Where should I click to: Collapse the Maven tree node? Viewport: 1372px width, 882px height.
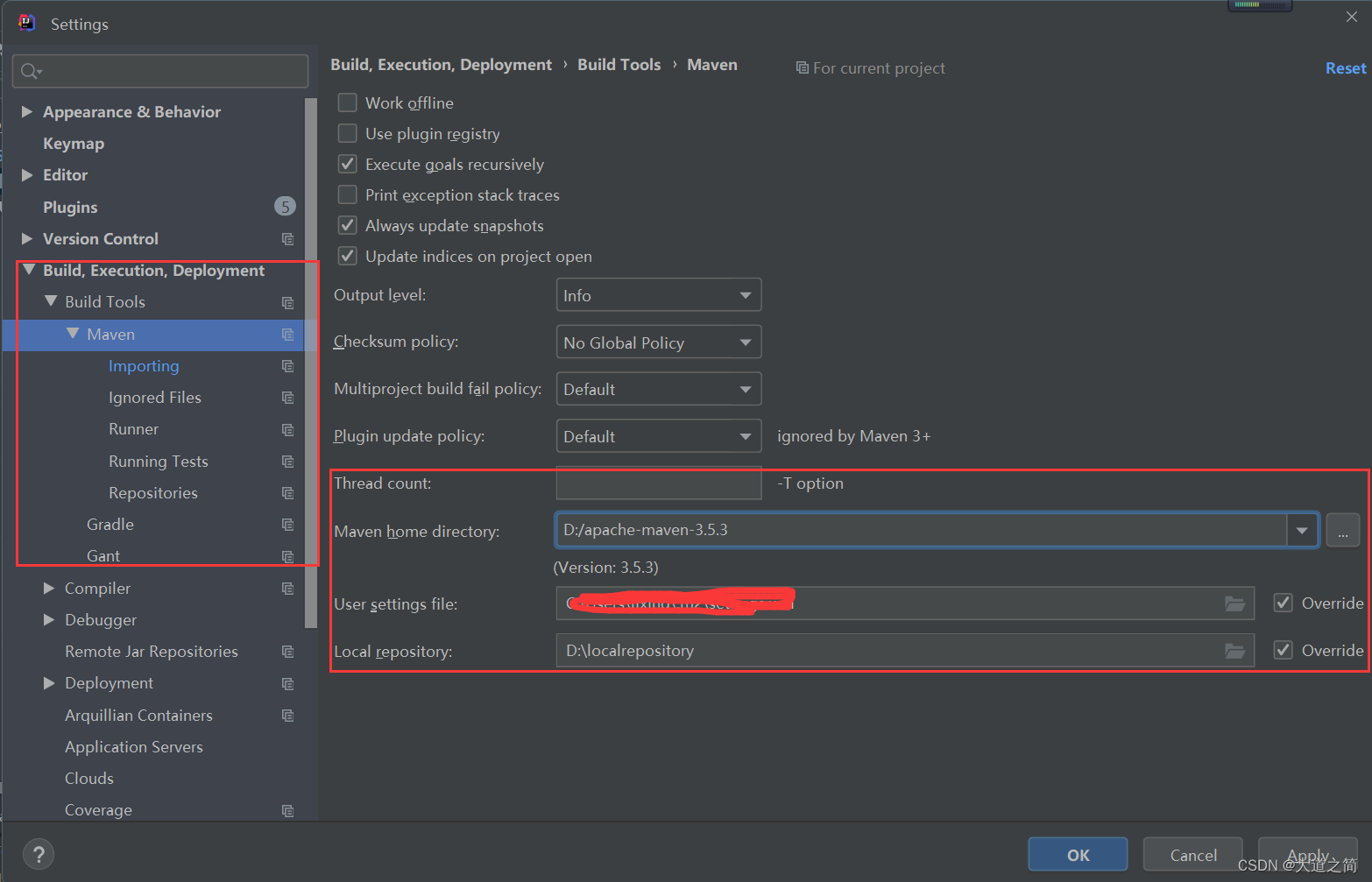[x=73, y=334]
